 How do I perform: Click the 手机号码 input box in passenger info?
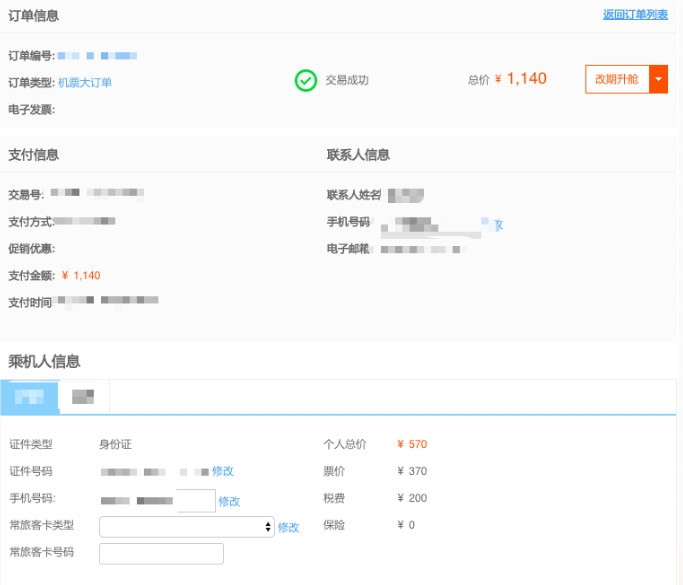tap(195, 500)
